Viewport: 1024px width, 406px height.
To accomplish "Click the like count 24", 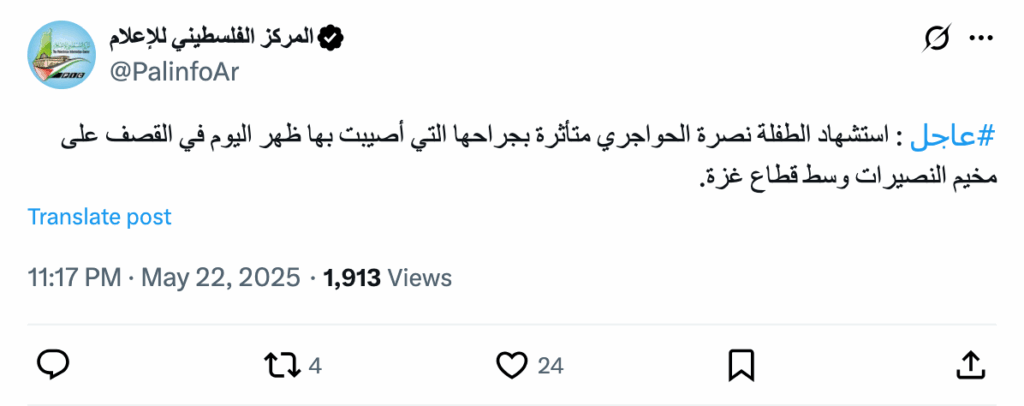I will click(x=550, y=366).
